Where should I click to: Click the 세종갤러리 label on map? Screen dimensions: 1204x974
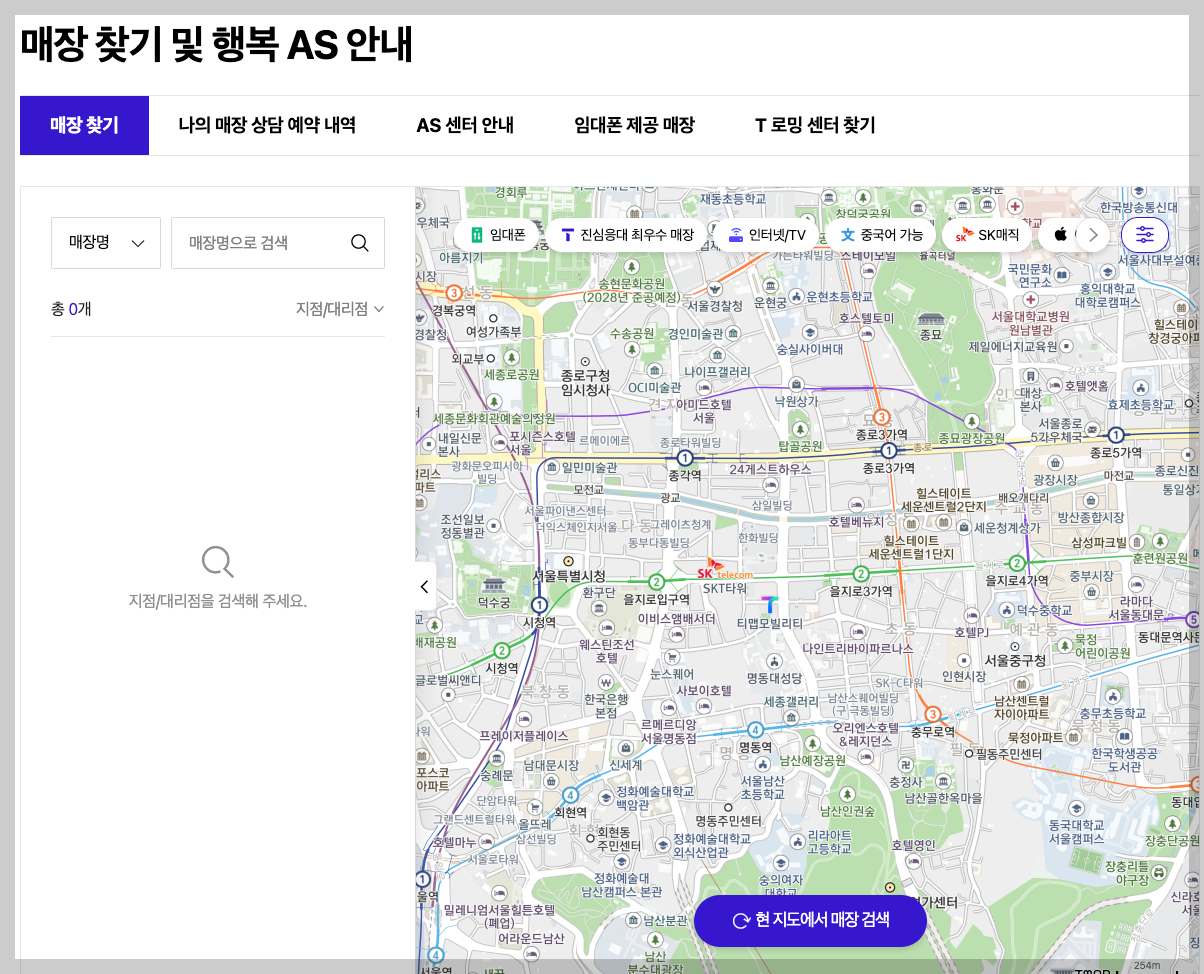point(791,702)
